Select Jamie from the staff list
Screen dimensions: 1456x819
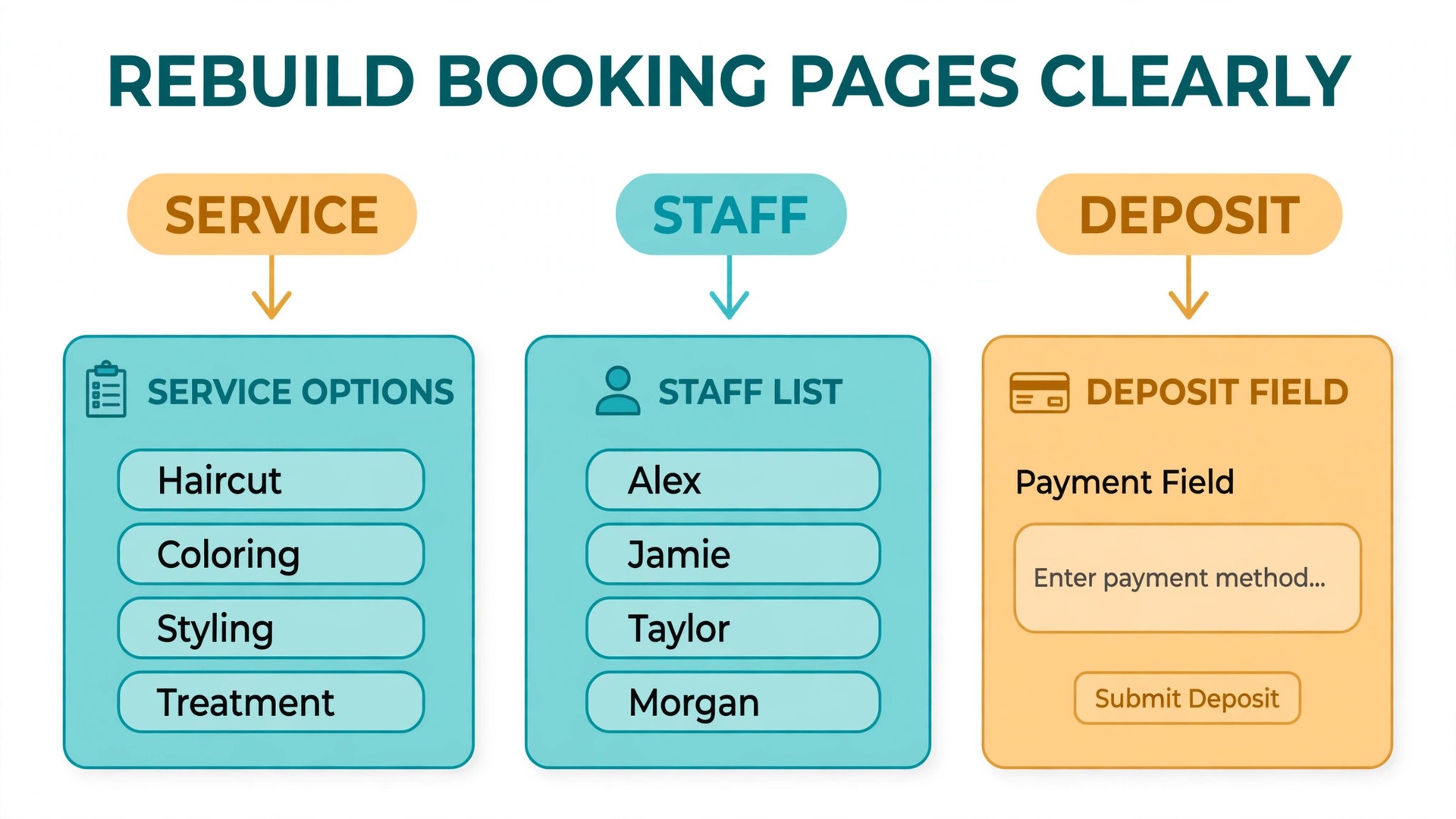[733, 554]
